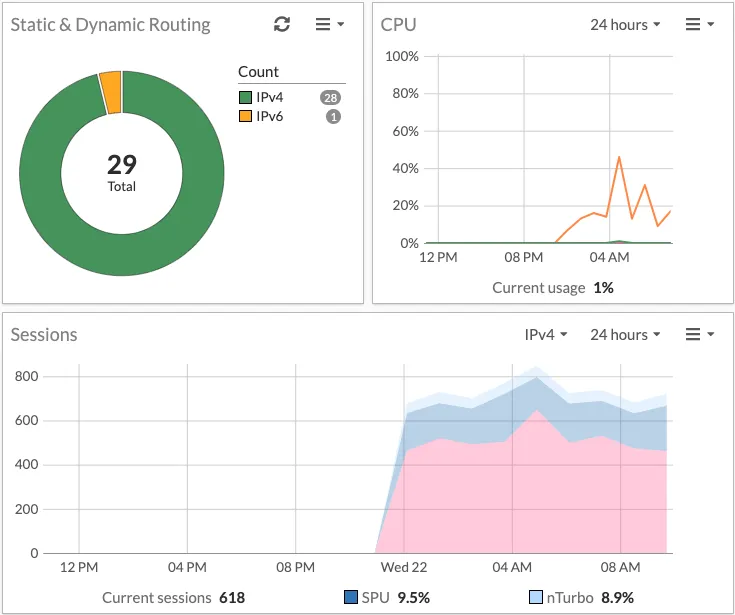Click the light blue nTurbo legend swatch
Viewport: 735px width, 615px height.
point(535,597)
